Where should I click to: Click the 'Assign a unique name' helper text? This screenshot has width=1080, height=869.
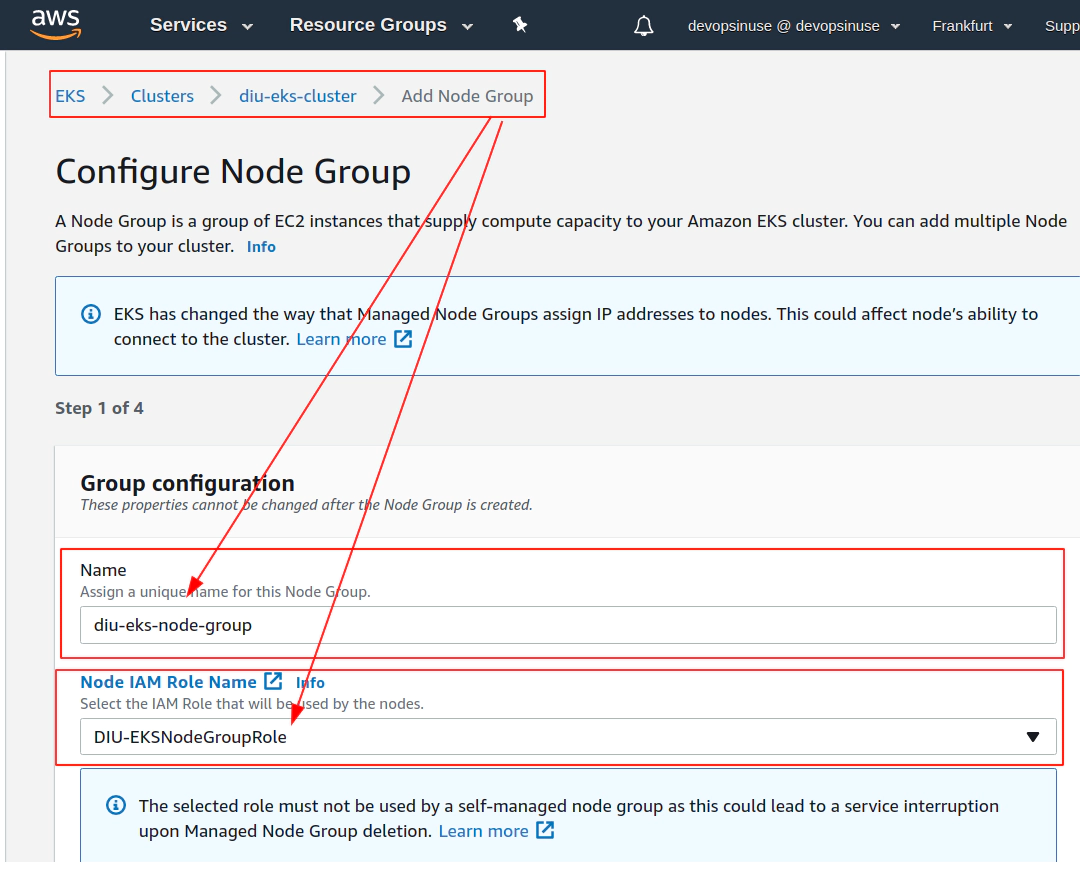click(225, 591)
